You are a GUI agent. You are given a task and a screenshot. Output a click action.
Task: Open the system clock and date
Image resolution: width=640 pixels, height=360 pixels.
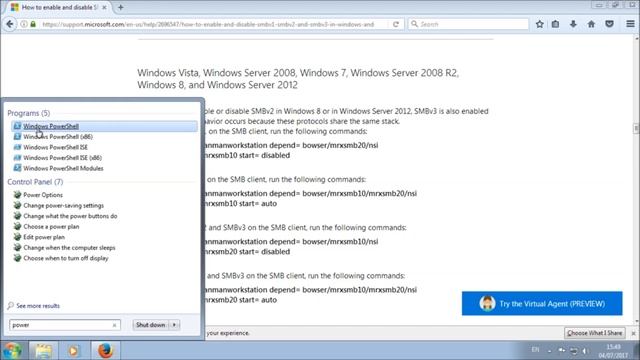point(614,351)
